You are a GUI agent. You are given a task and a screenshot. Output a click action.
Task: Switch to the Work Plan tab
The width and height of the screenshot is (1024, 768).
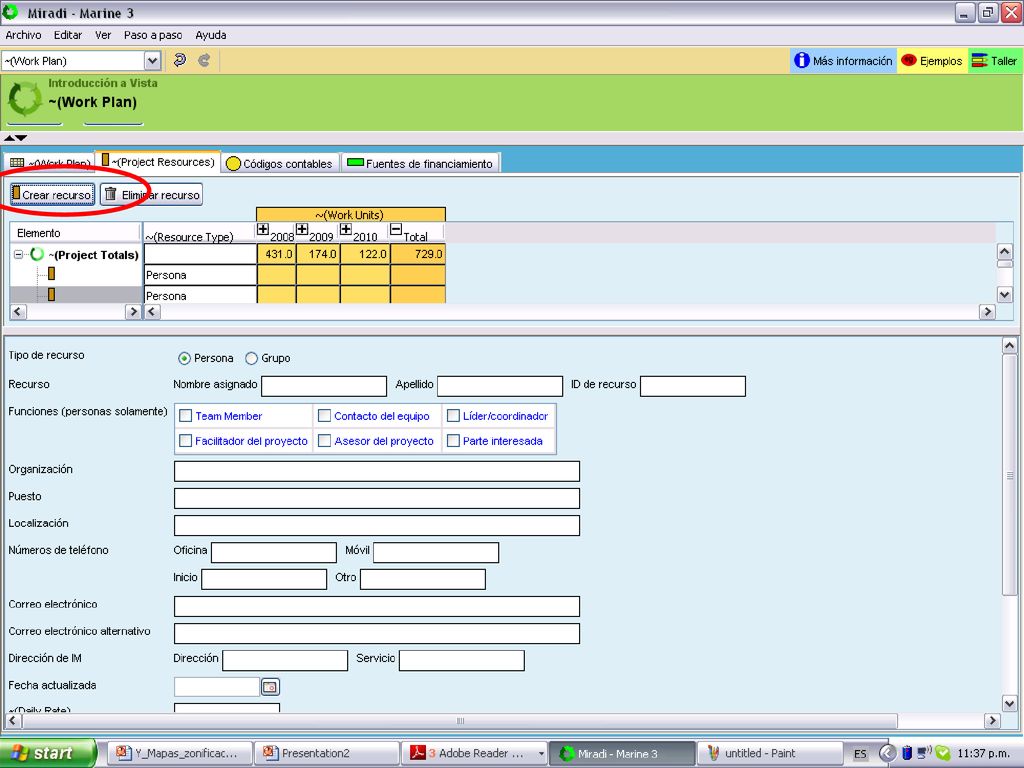50,163
